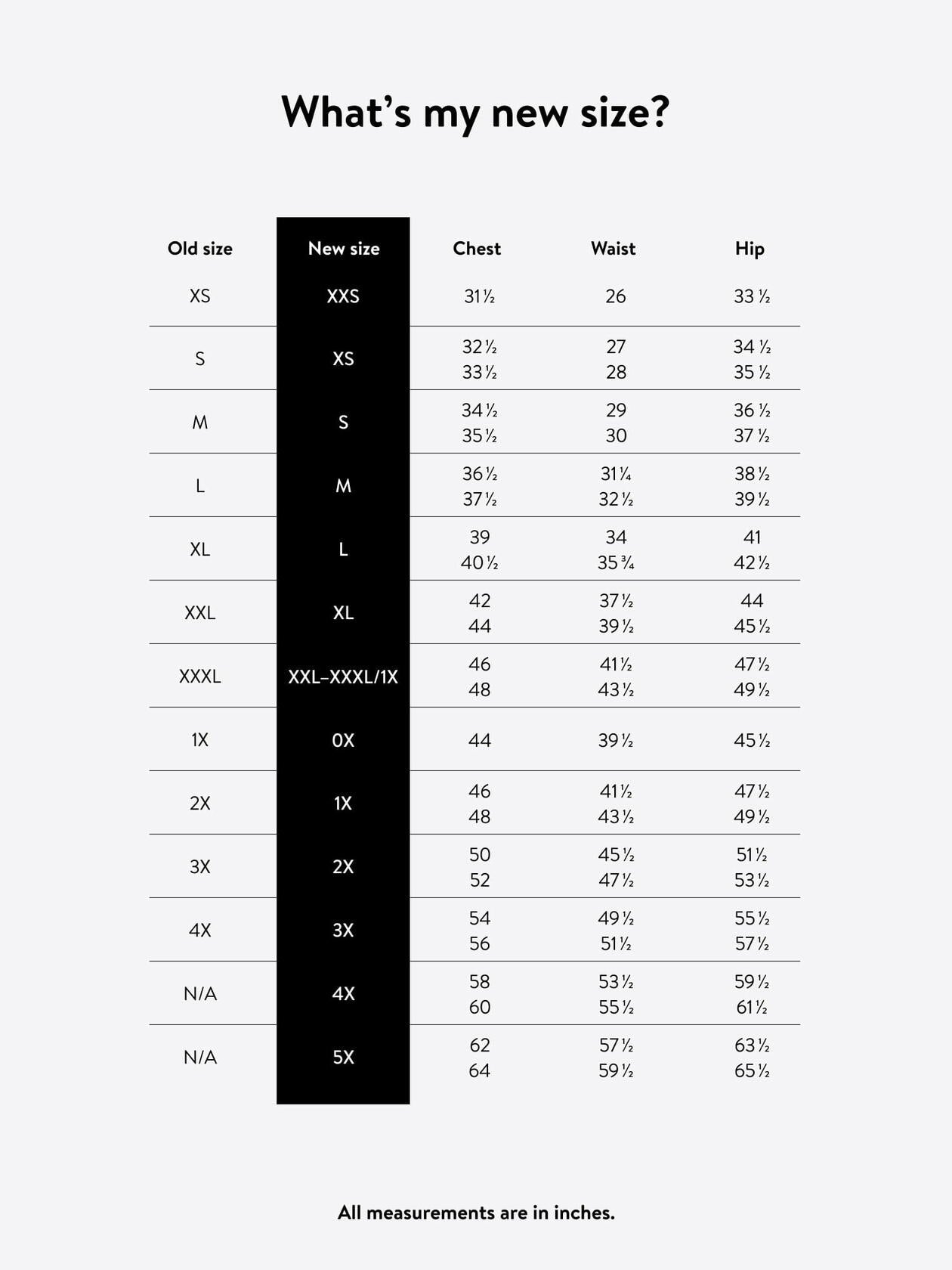The image size is (952, 1270).
Task: Click XXXL in the Old size column
Action: point(200,677)
